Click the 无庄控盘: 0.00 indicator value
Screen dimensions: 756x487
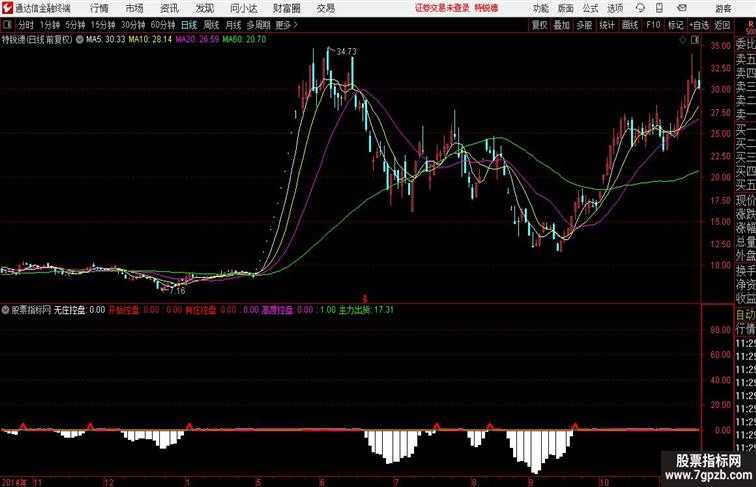(79, 310)
